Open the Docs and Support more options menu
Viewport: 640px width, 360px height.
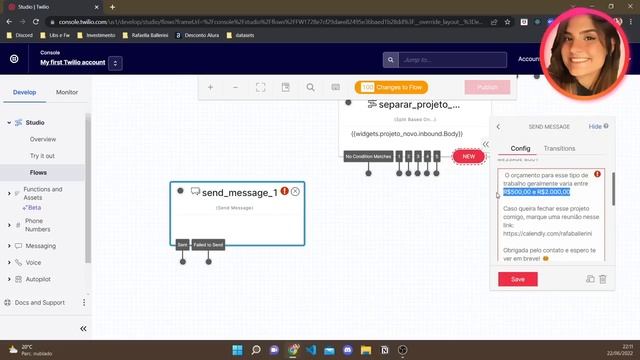84,302
